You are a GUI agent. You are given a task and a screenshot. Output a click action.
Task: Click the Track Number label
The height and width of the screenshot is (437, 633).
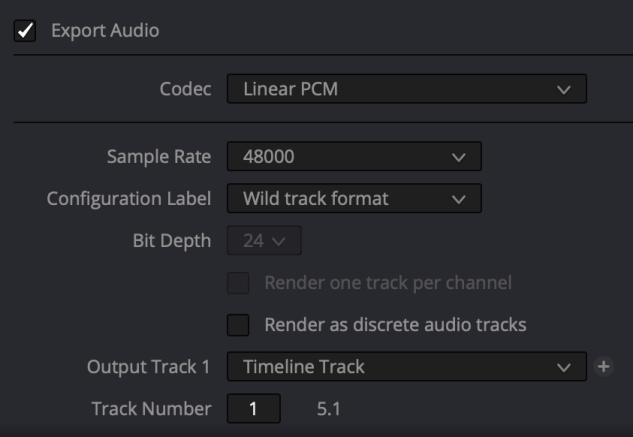click(x=151, y=409)
